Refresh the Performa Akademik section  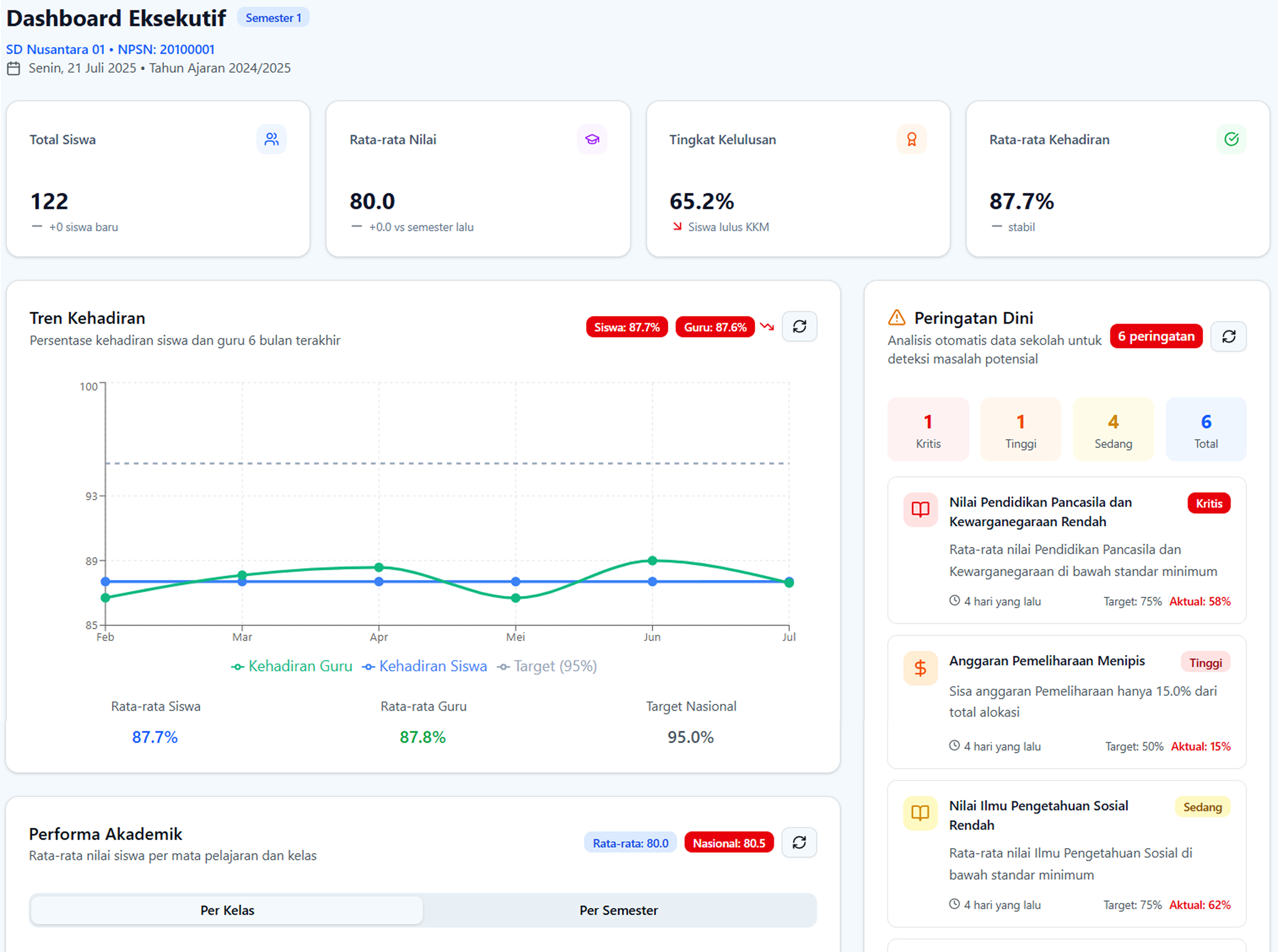pos(799,843)
